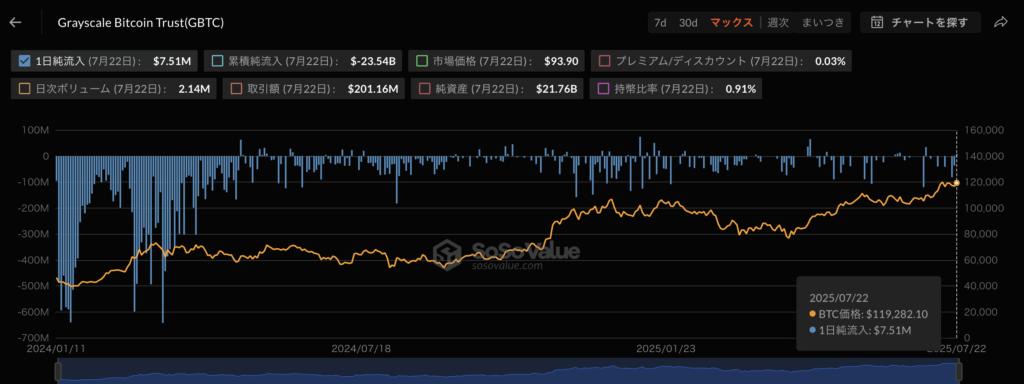Click the orange endpoint marker on BTC line

957,183
